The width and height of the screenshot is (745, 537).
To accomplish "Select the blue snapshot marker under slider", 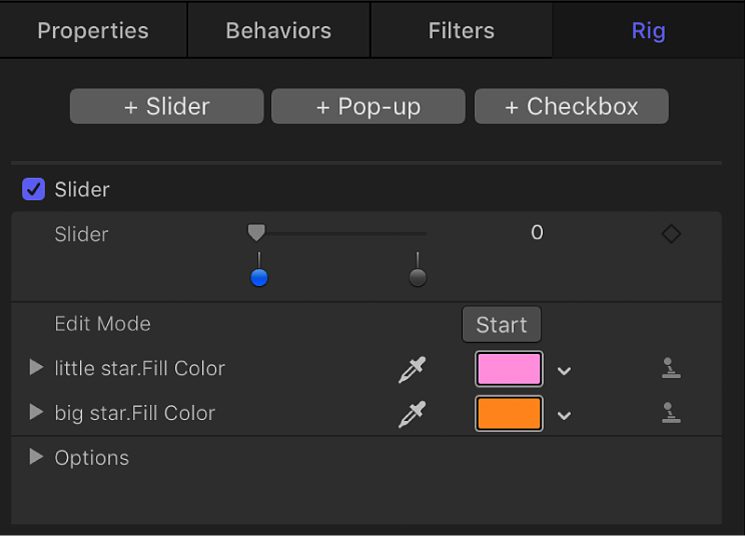I will point(259,277).
